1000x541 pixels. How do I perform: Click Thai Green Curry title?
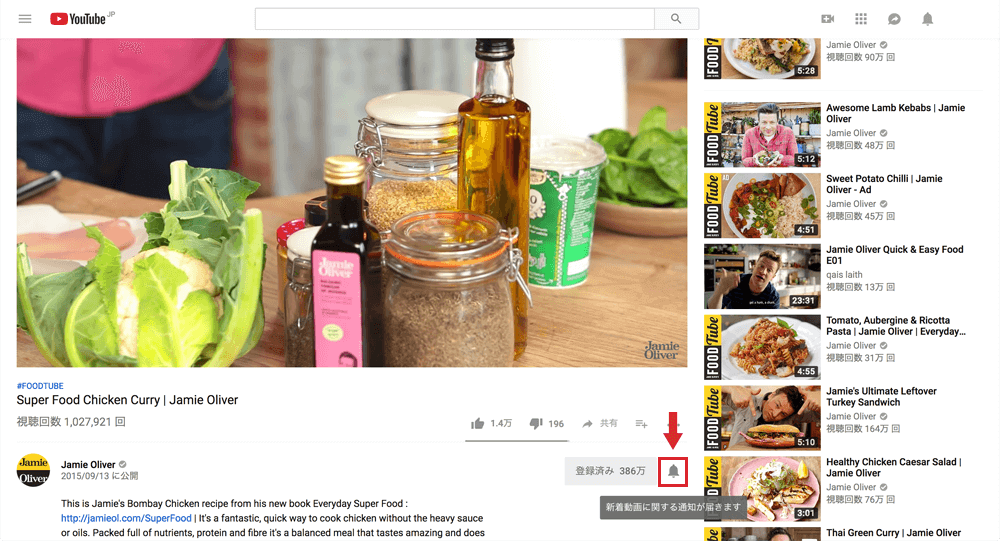(893, 533)
